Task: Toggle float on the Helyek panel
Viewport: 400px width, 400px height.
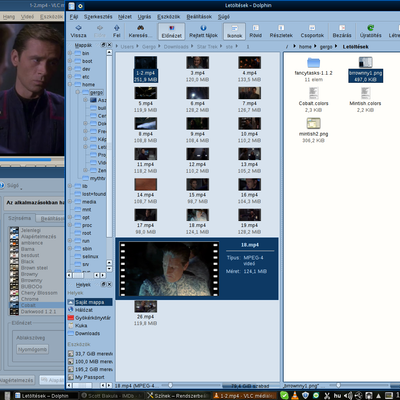Action: pyautogui.click(x=103, y=284)
